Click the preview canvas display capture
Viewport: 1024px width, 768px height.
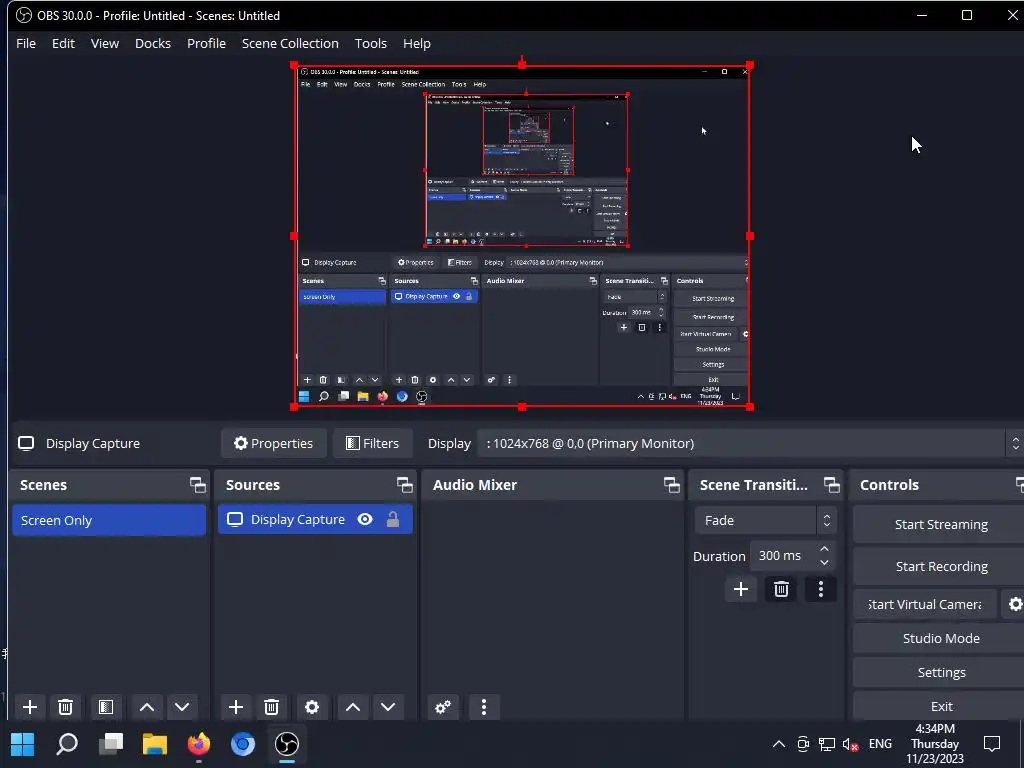point(522,236)
